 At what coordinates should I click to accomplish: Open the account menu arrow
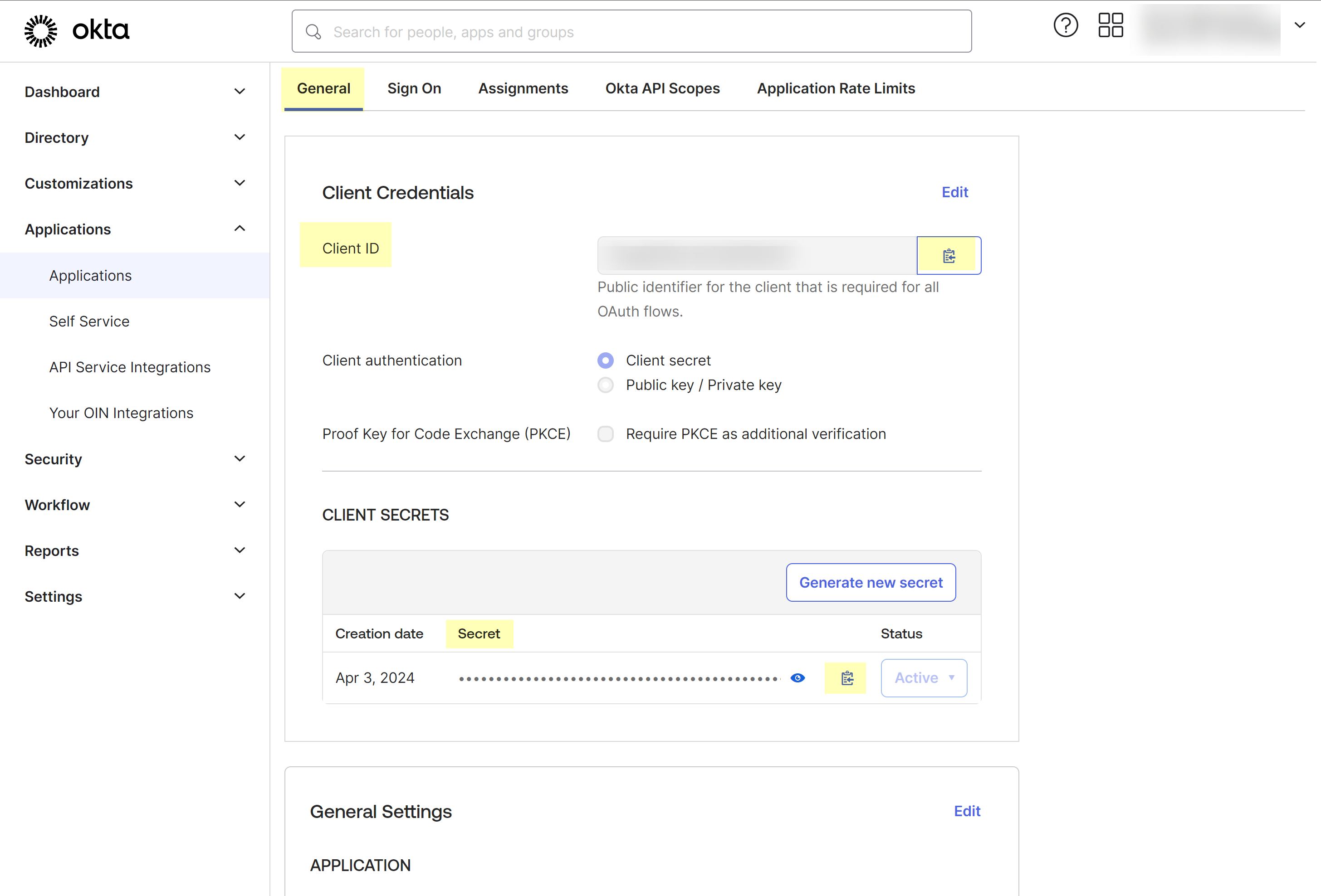click(1299, 25)
